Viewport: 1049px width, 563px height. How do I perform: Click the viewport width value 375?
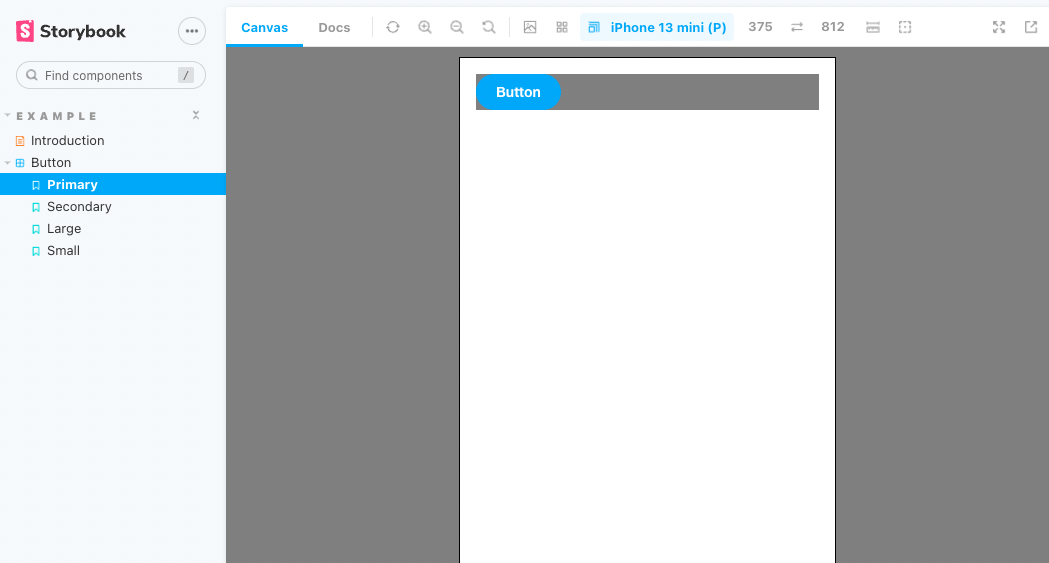(760, 27)
